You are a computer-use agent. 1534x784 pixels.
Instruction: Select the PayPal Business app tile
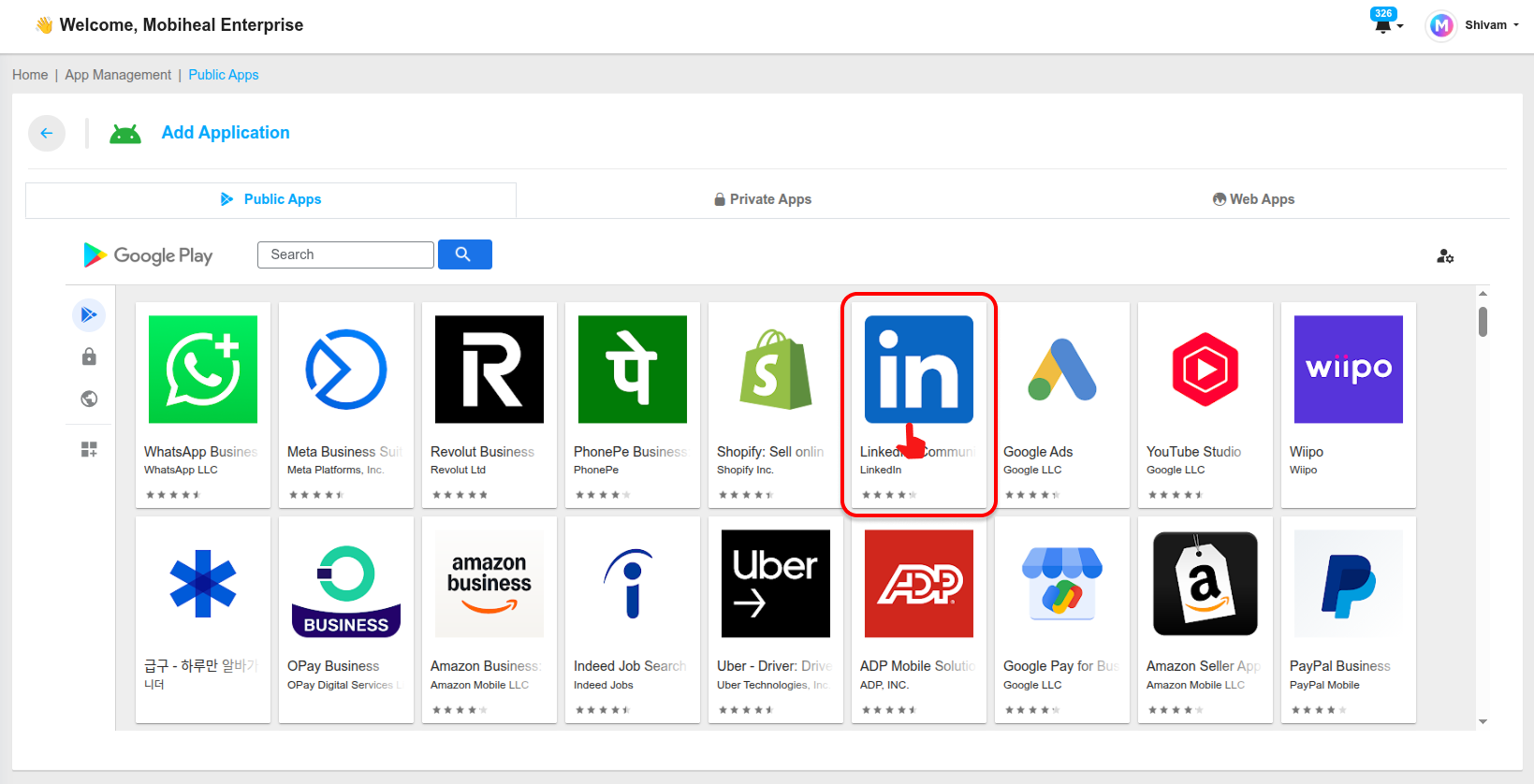[x=1349, y=619]
